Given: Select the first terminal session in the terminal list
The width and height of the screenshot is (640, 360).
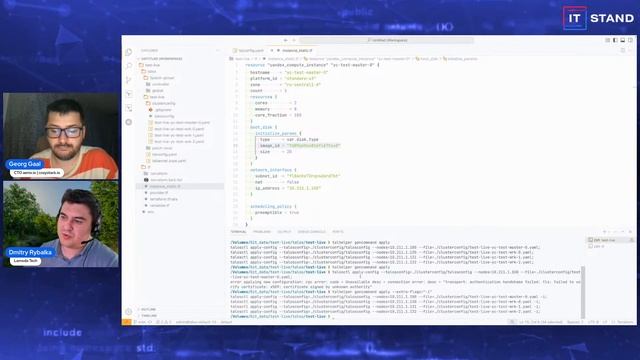Looking at the screenshot, I should pyautogui.click(x=611, y=240).
